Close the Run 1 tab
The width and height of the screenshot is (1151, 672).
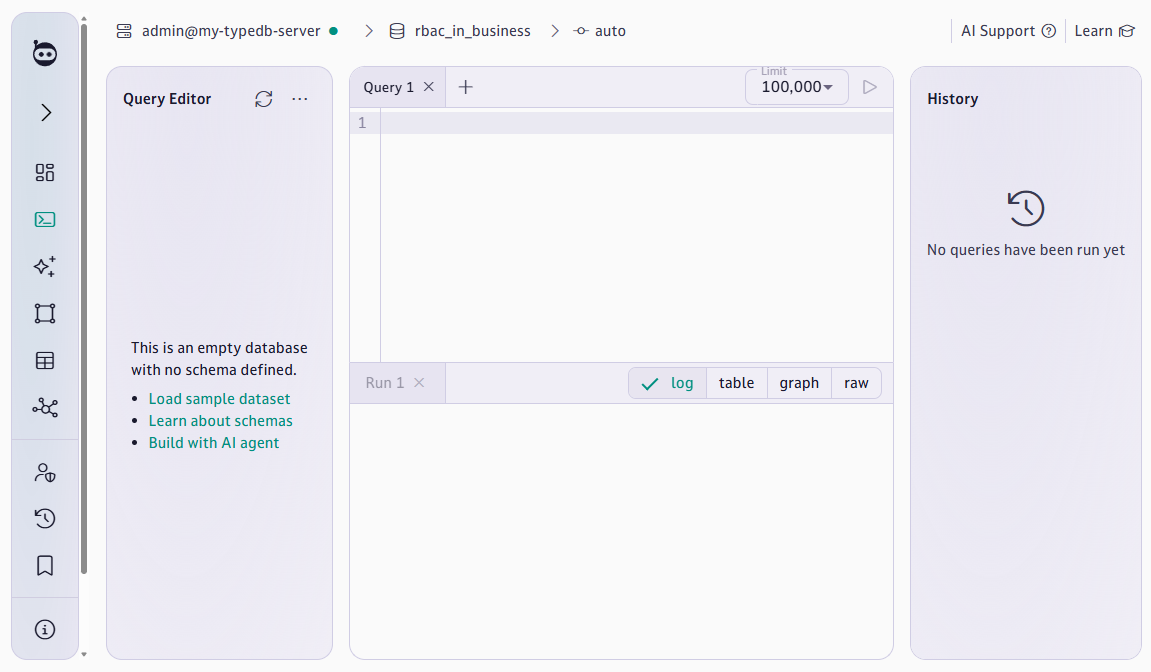[x=419, y=383]
